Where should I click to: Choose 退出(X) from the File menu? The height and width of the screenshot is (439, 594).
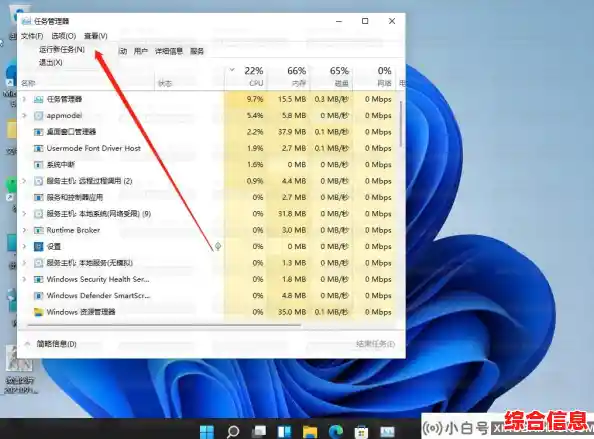tap(51, 62)
